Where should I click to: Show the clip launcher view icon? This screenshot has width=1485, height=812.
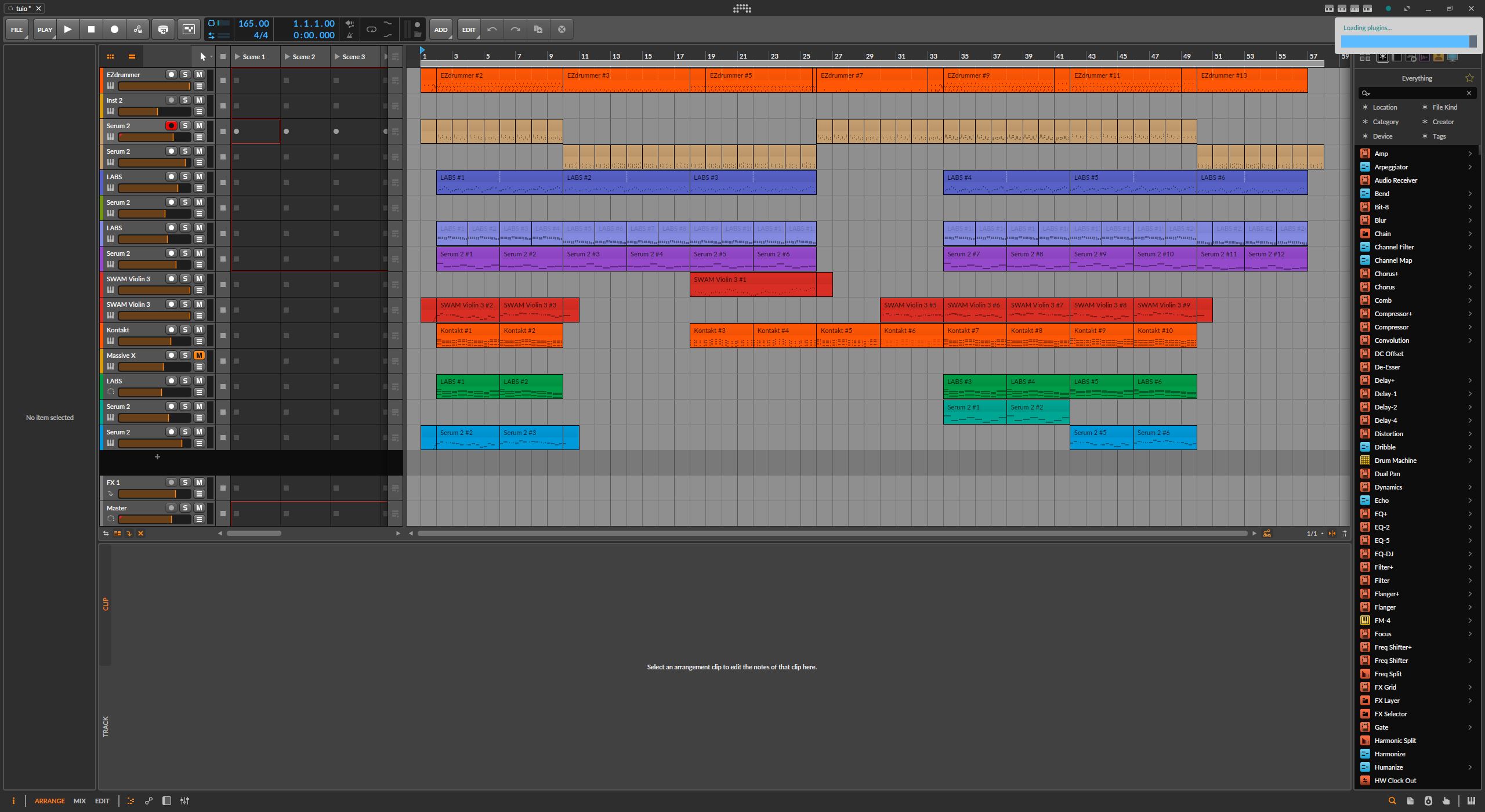click(x=110, y=56)
